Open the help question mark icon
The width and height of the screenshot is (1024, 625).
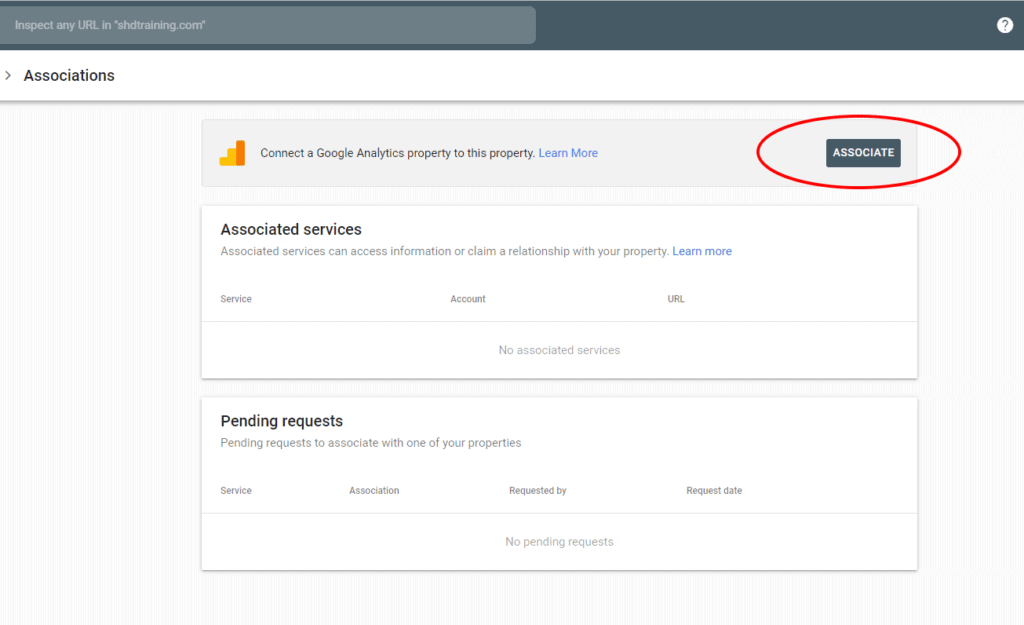pyautogui.click(x=1005, y=25)
